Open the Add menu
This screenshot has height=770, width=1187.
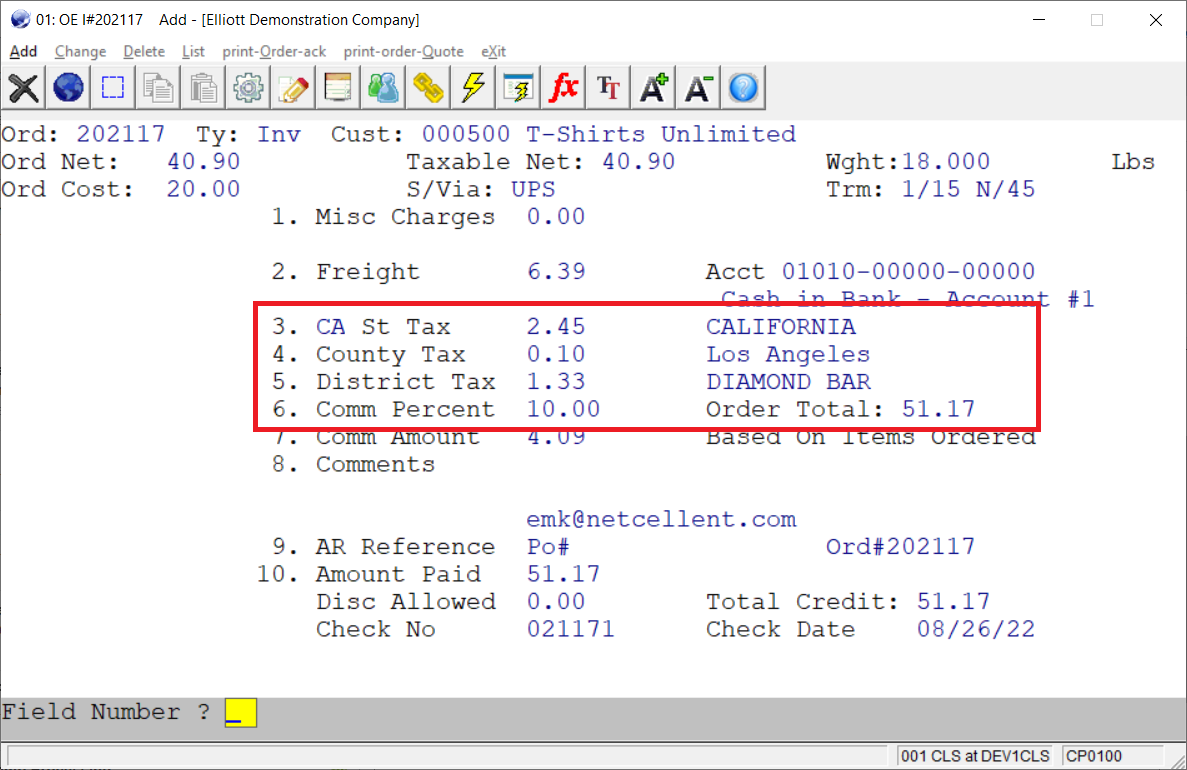[x=23, y=51]
